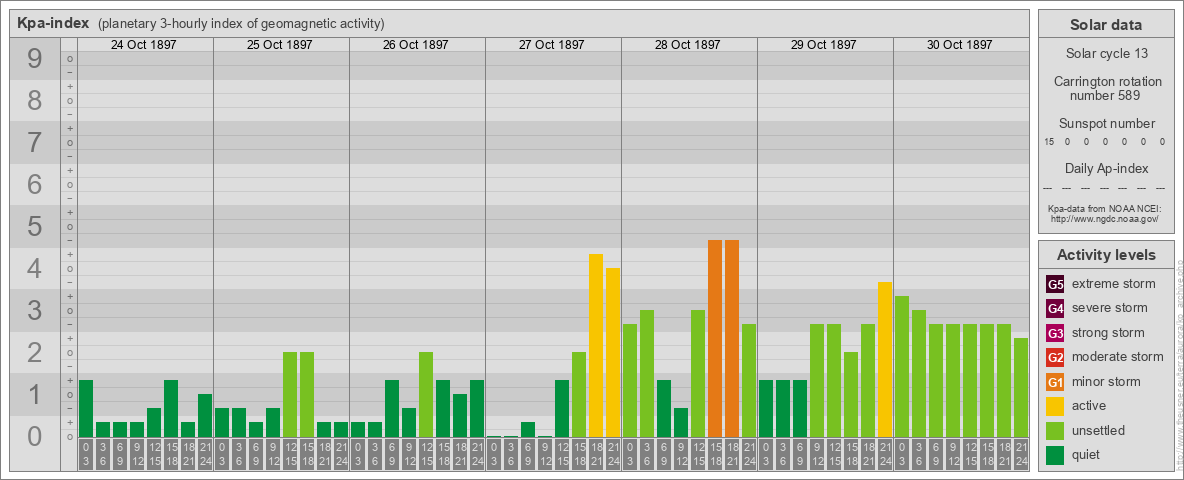
Task: Click the yellow 18-21 bar on 27 Oct
Action: pos(596,346)
